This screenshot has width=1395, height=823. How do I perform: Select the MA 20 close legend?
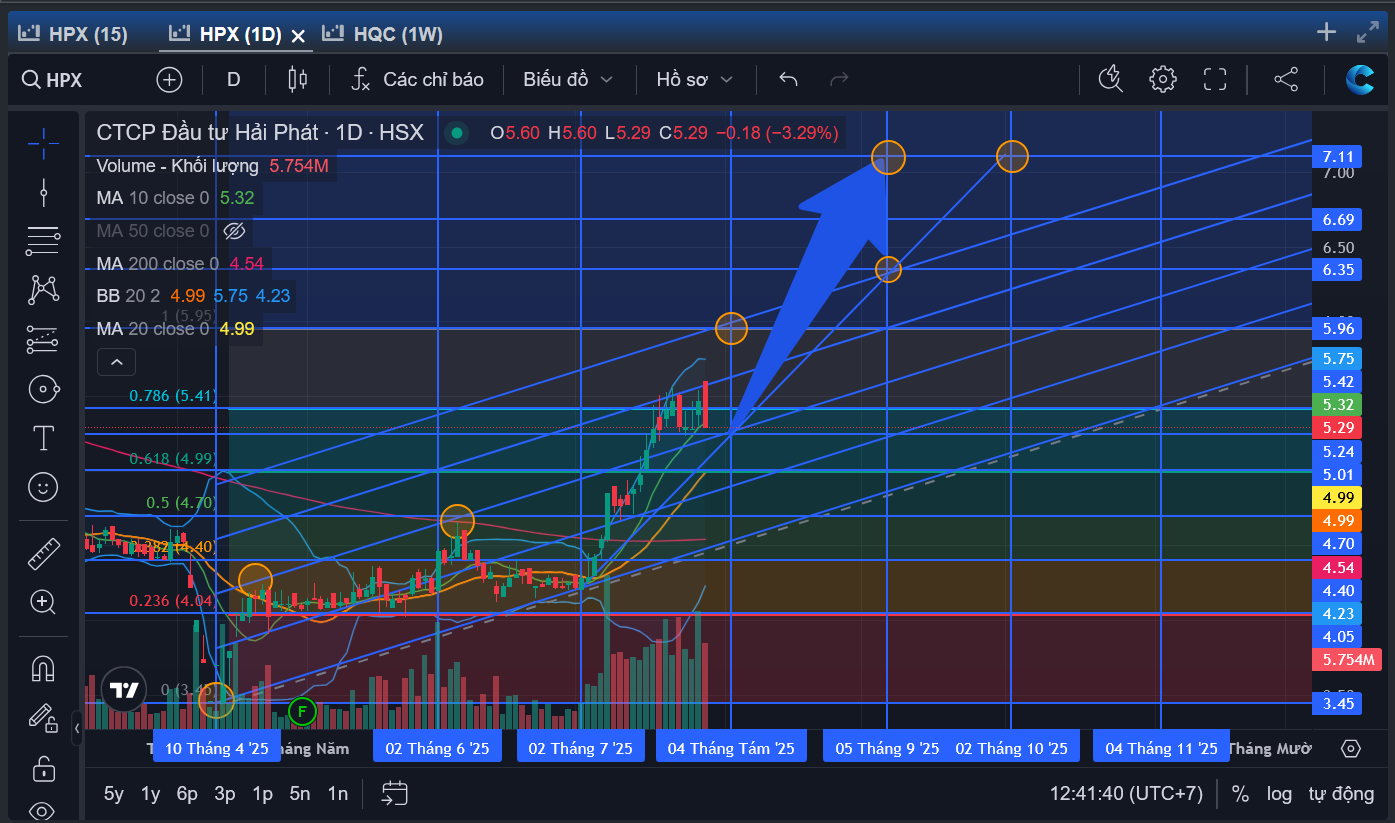pyautogui.click(x=153, y=329)
